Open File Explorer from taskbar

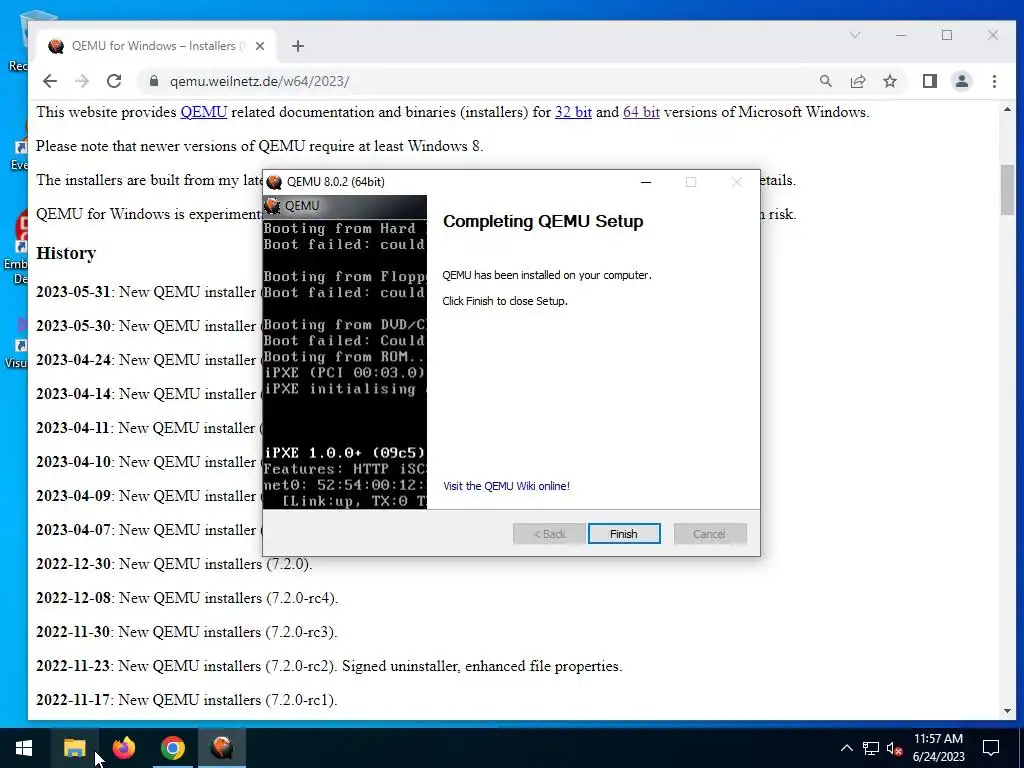[74, 748]
